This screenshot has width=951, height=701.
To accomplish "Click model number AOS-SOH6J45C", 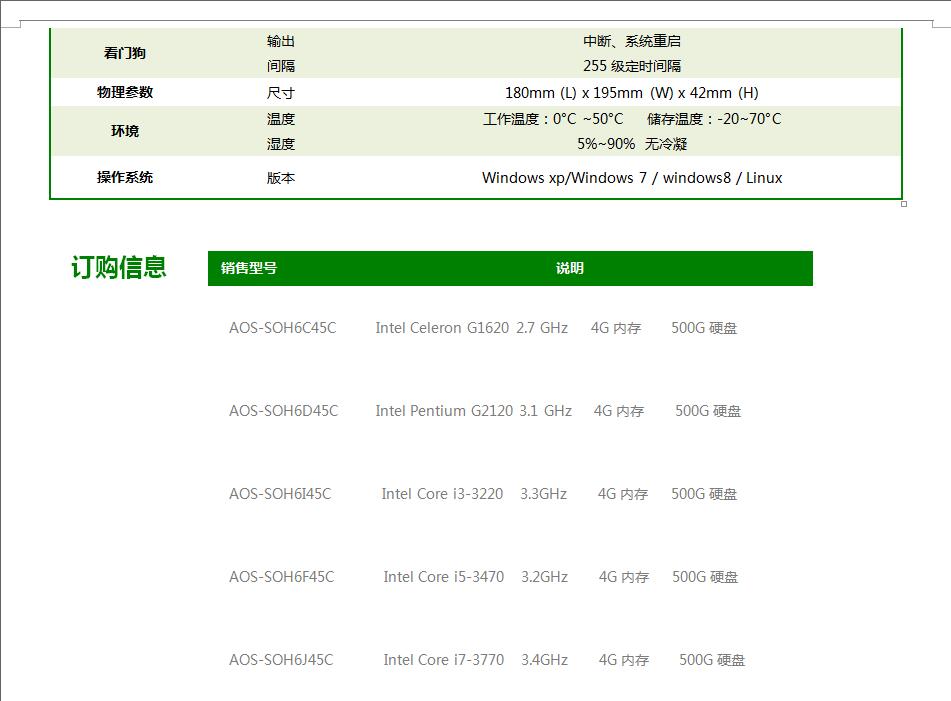I will pos(281,660).
